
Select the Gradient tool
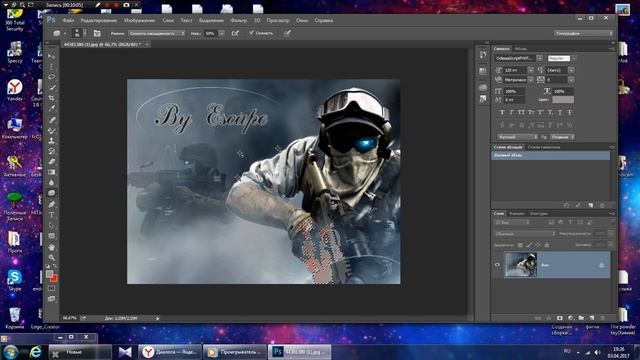52,172
